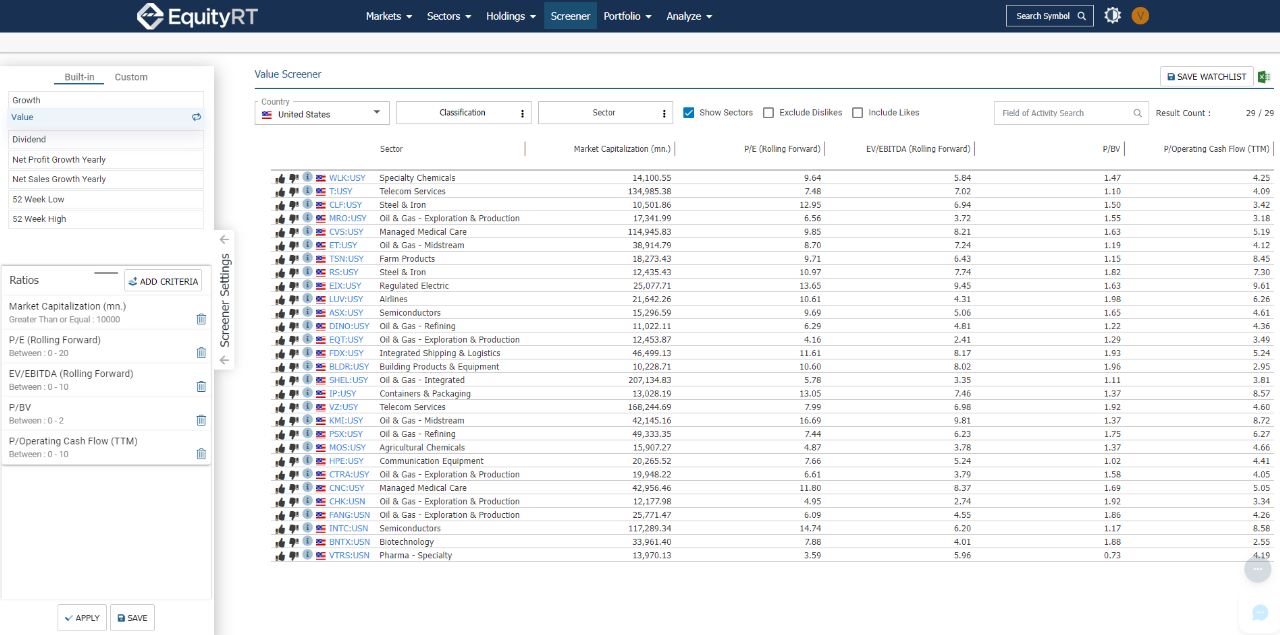Image resolution: width=1280 pixels, height=635 pixels.
Task: Delete the P/BV criterion
Action: (x=201, y=420)
